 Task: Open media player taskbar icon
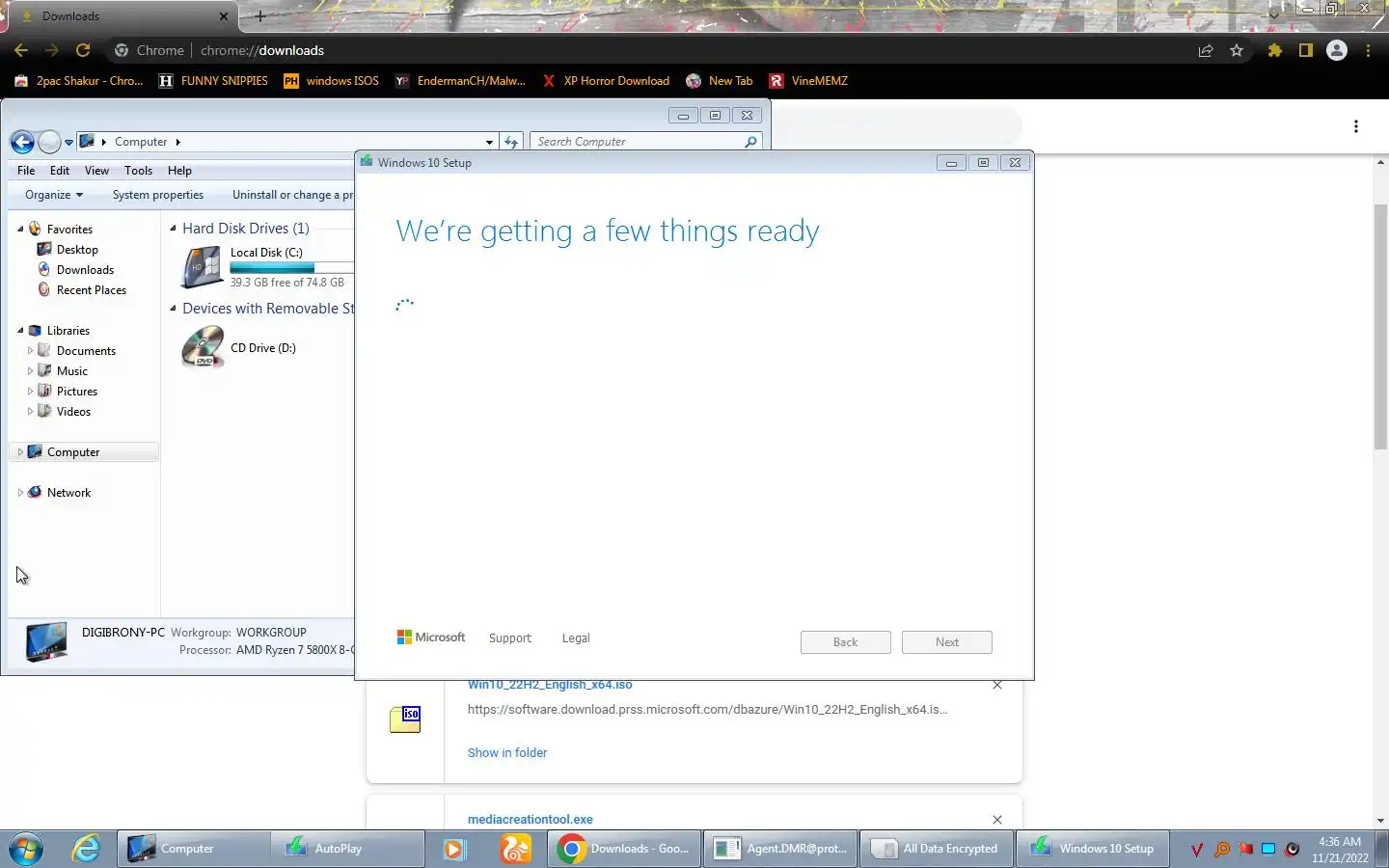click(454, 849)
